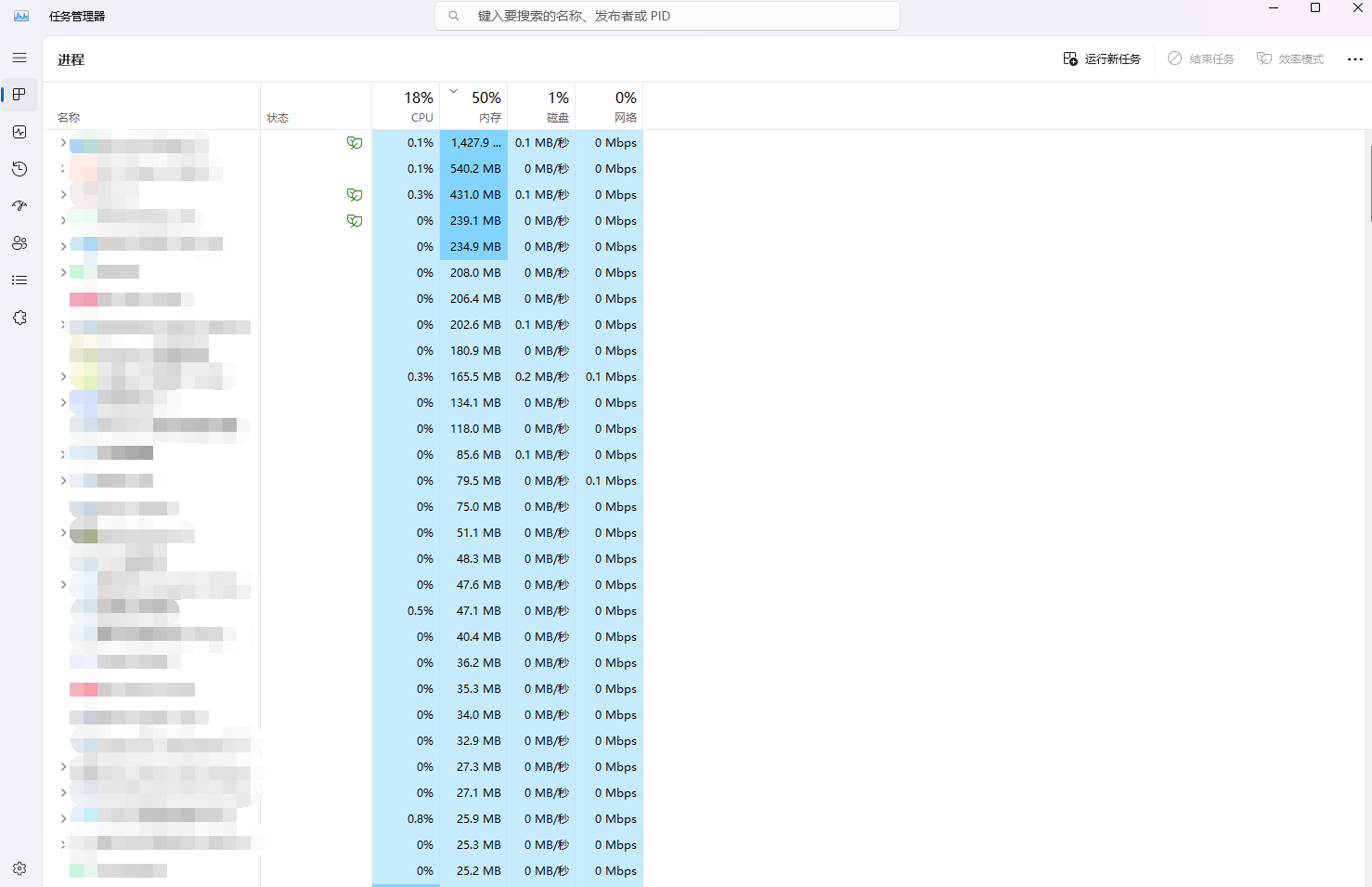Focus the search box for name, publisher or PID
The height and width of the screenshot is (887, 1372).
667,16
